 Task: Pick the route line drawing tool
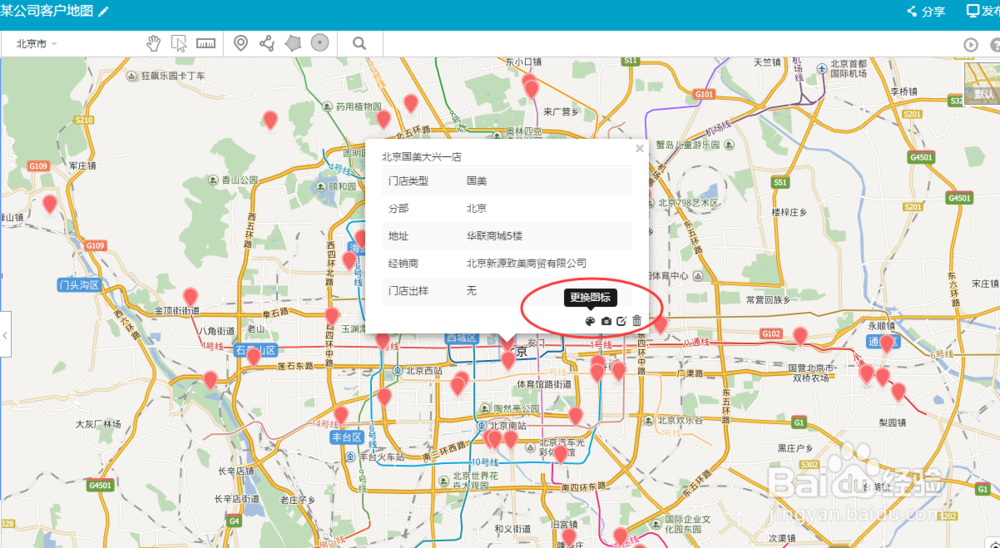coord(267,43)
